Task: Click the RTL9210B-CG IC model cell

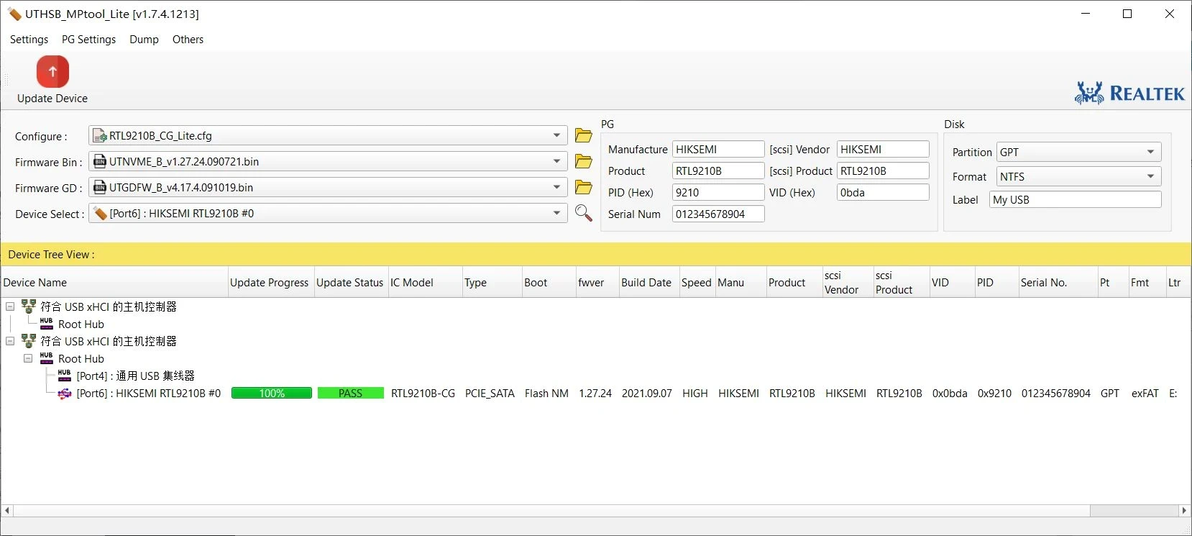Action: click(423, 393)
